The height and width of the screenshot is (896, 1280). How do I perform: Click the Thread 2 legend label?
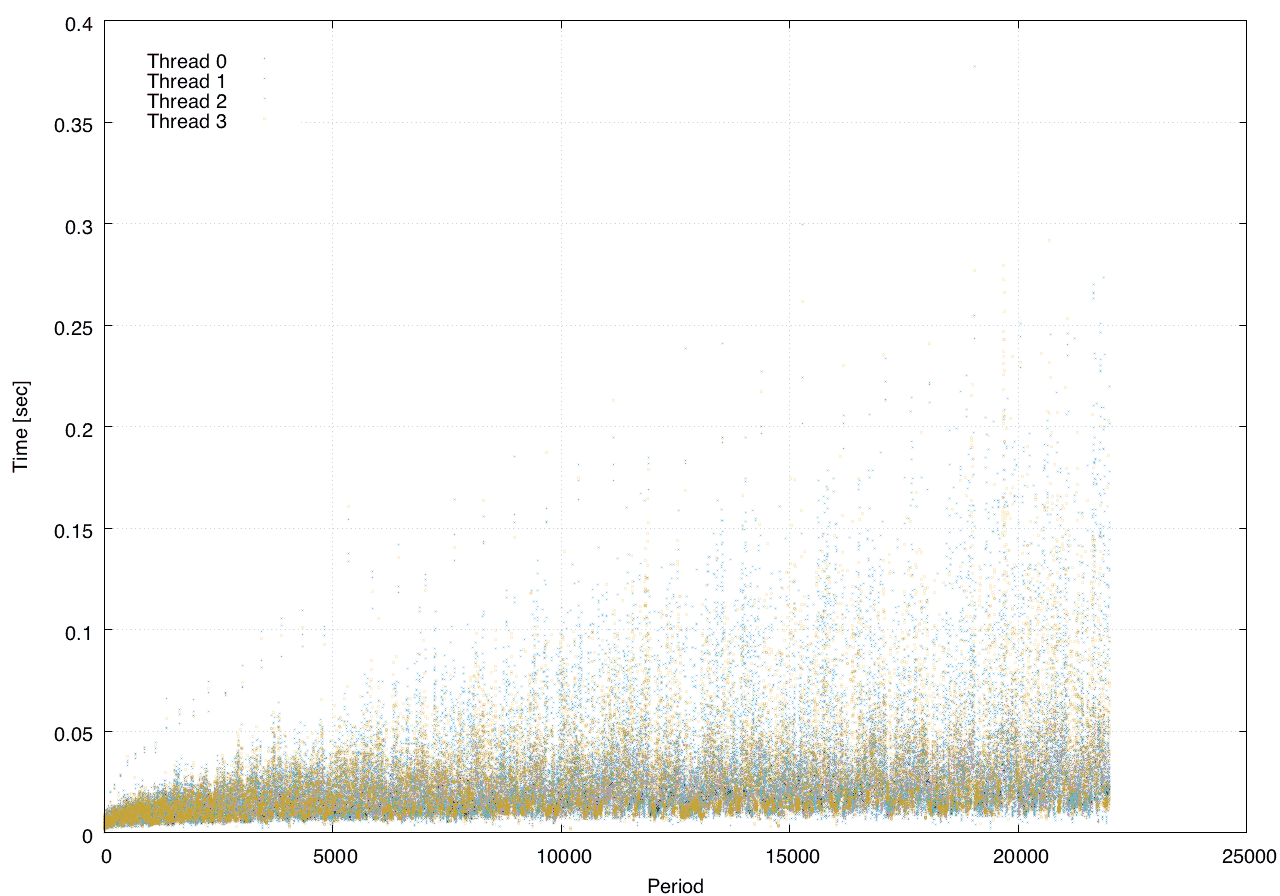pyautogui.click(x=187, y=102)
